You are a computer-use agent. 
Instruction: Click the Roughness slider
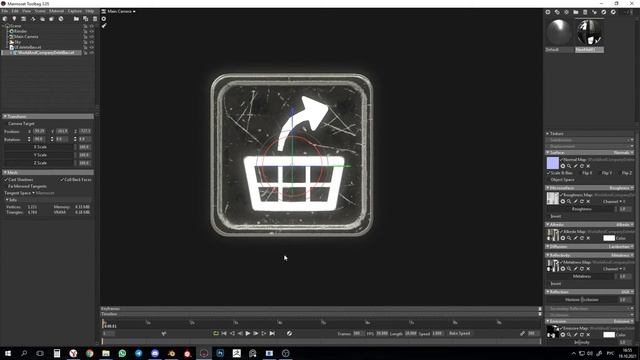pos(582,209)
